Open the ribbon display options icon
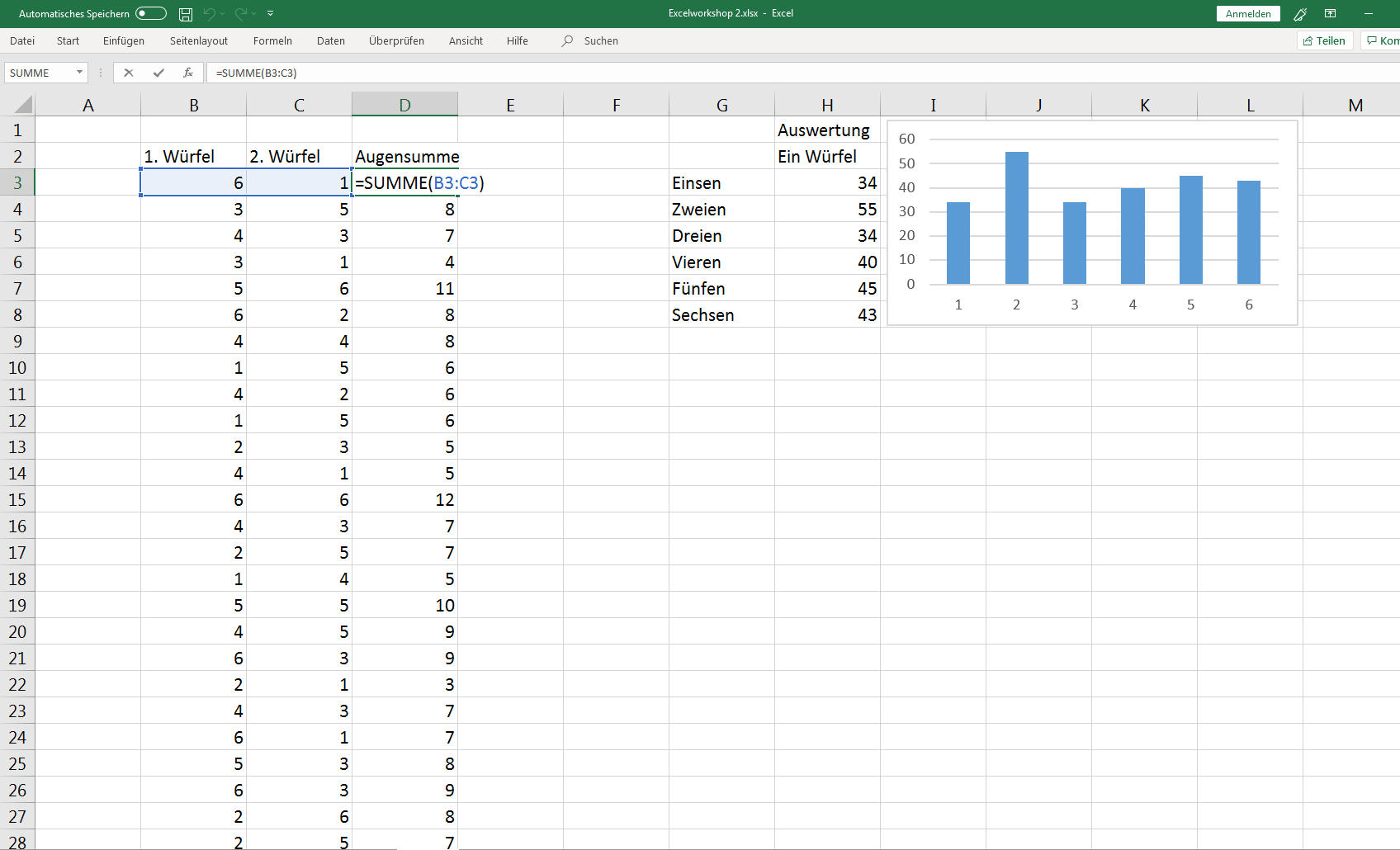The width and height of the screenshot is (1400, 850). (1330, 13)
